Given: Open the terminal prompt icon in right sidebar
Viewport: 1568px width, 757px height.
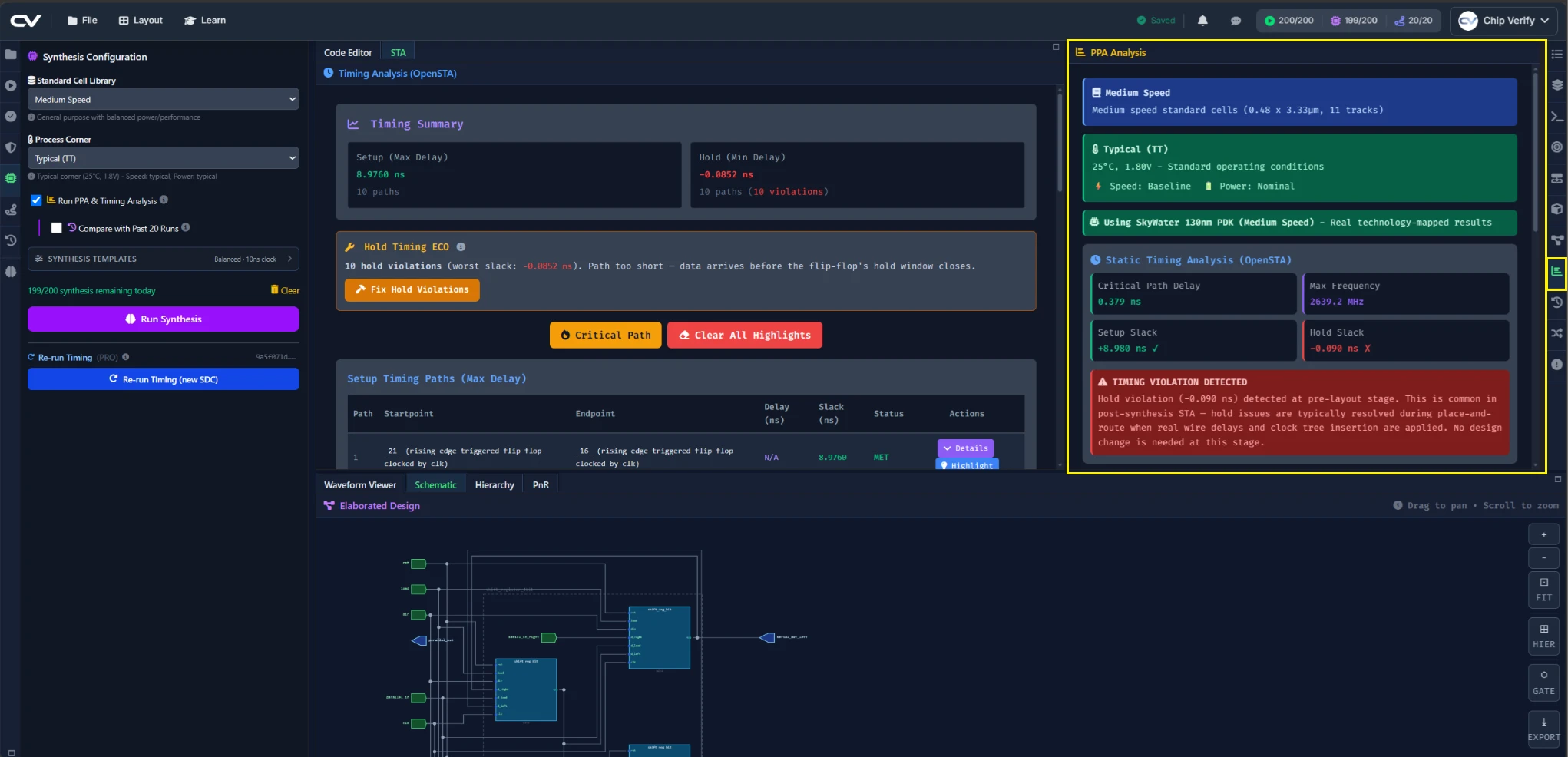Looking at the screenshot, I should [1556, 116].
